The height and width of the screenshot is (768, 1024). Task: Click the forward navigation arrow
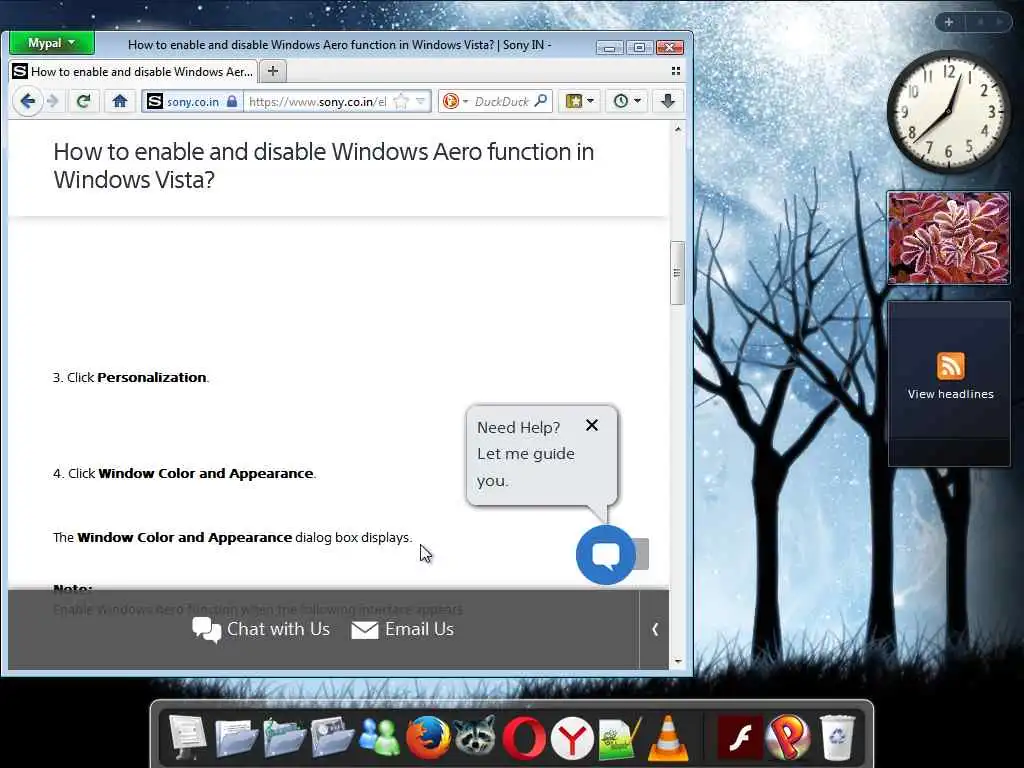pos(54,102)
